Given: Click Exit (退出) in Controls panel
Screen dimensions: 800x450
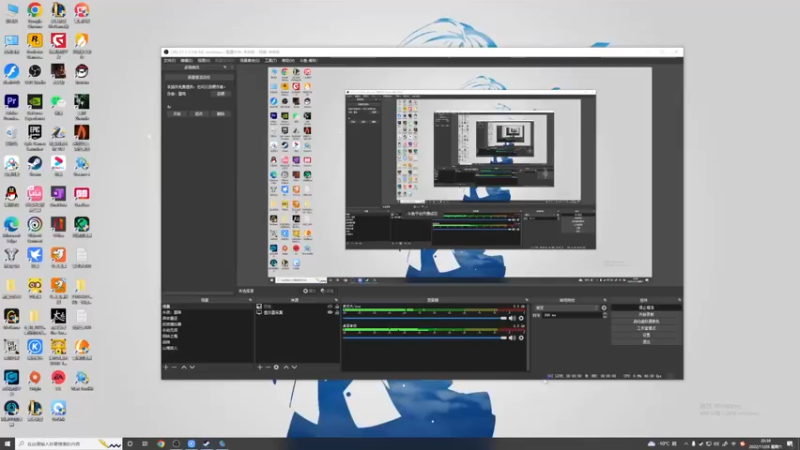Looking at the screenshot, I should click(x=646, y=342).
